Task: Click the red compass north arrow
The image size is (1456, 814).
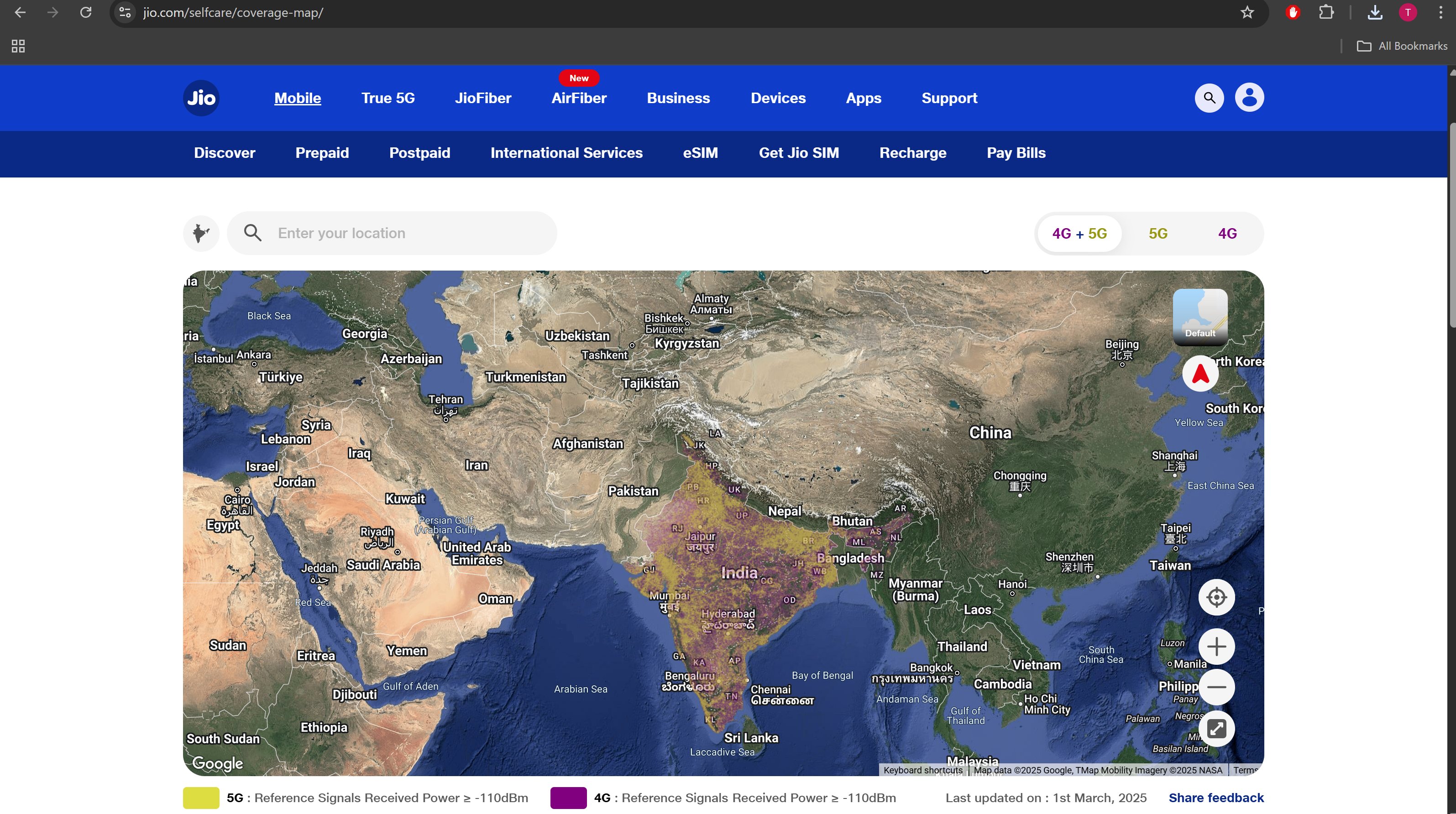Action: 1200,373
